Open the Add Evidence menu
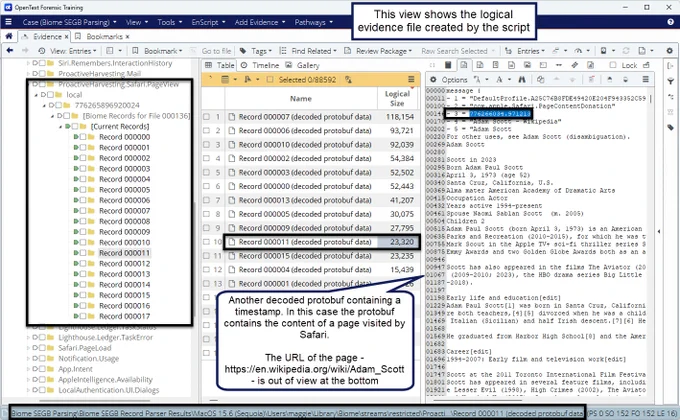The height and width of the screenshot is (420, 680). tap(260, 22)
